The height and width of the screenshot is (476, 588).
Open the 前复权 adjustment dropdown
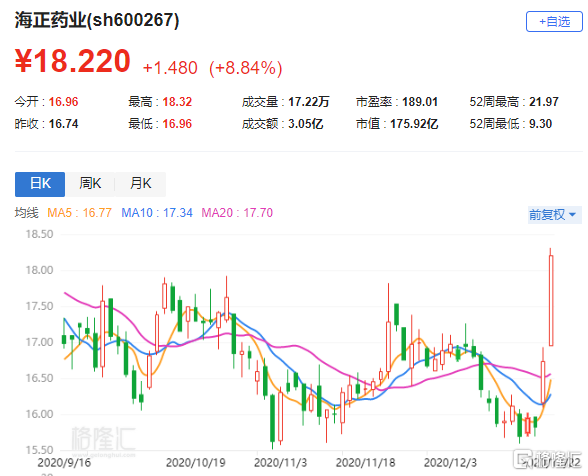(x=554, y=215)
